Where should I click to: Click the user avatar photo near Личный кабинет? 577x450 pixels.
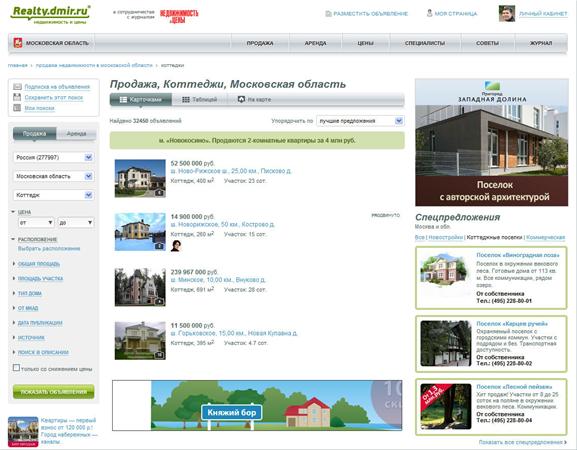tap(507, 14)
